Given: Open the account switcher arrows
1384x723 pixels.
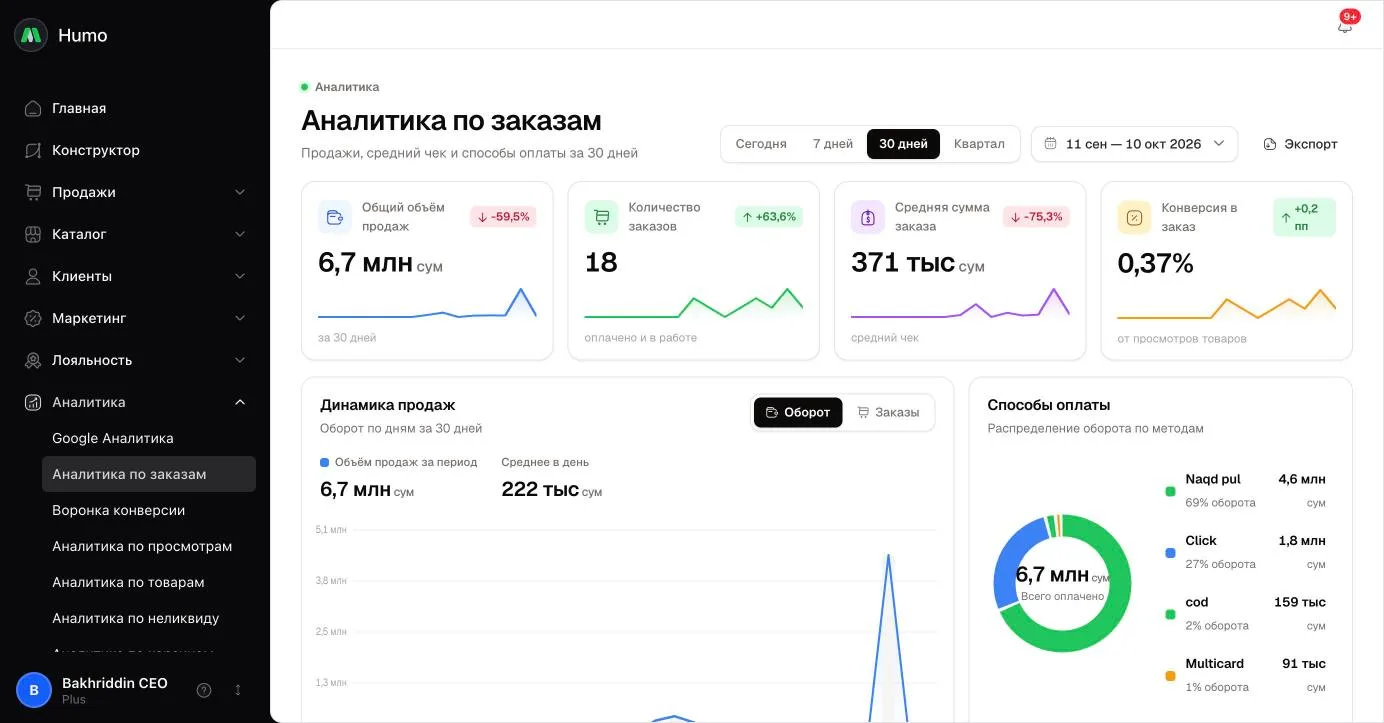Looking at the screenshot, I should click(238, 690).
